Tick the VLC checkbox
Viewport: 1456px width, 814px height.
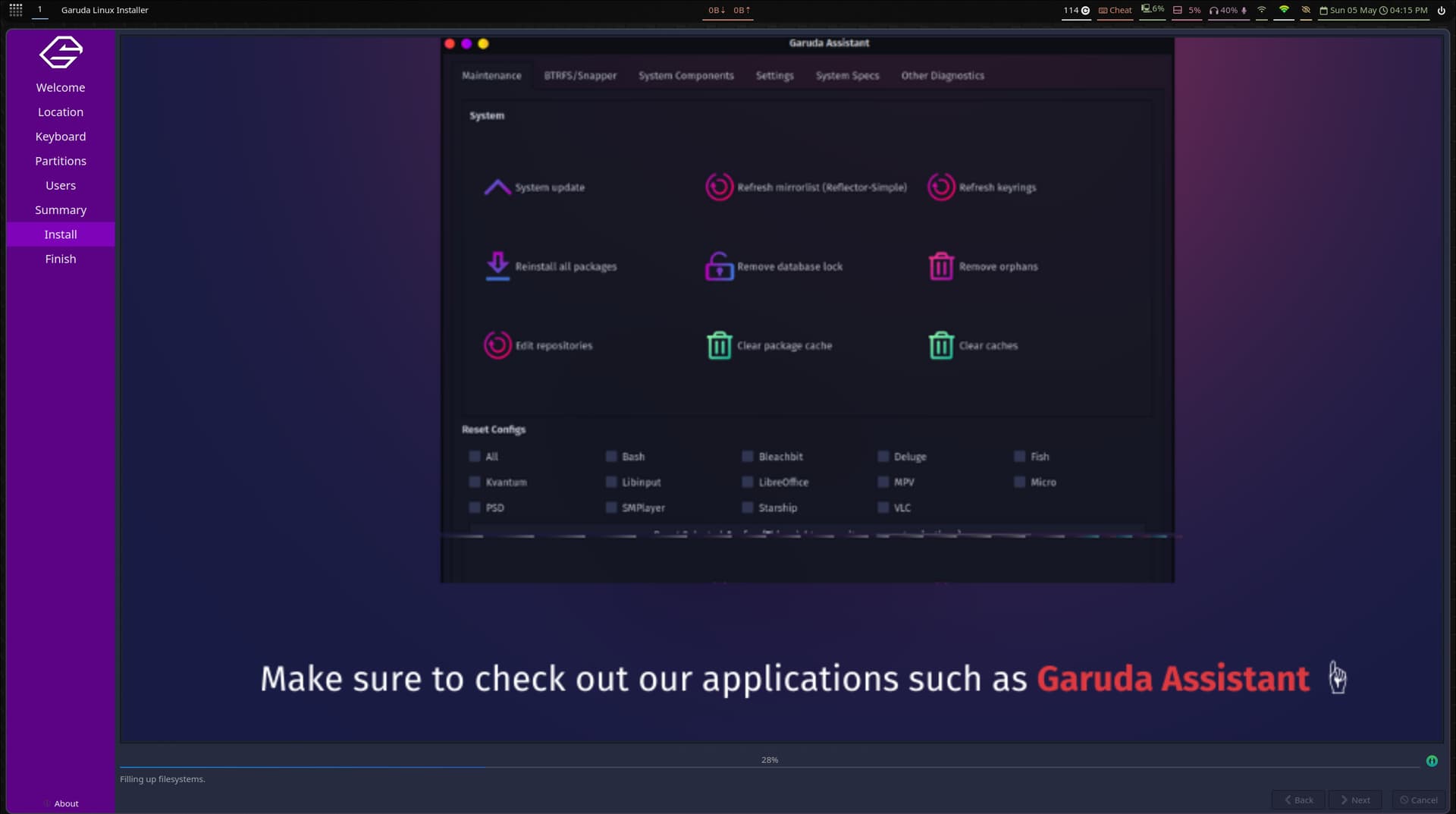coord(883,508)
